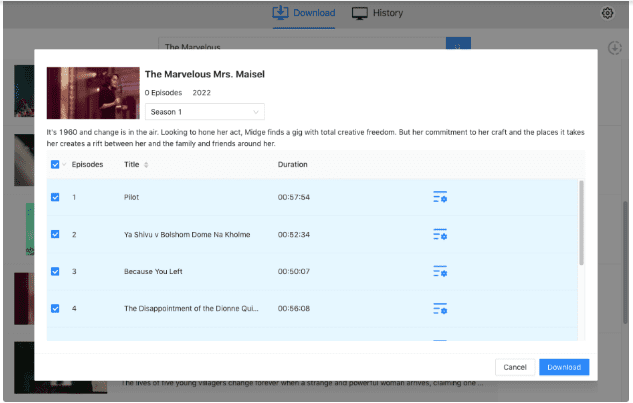Open the dropdown arrow beside select-all checkbox
The image size is (633, 403).
pos(64,165)
